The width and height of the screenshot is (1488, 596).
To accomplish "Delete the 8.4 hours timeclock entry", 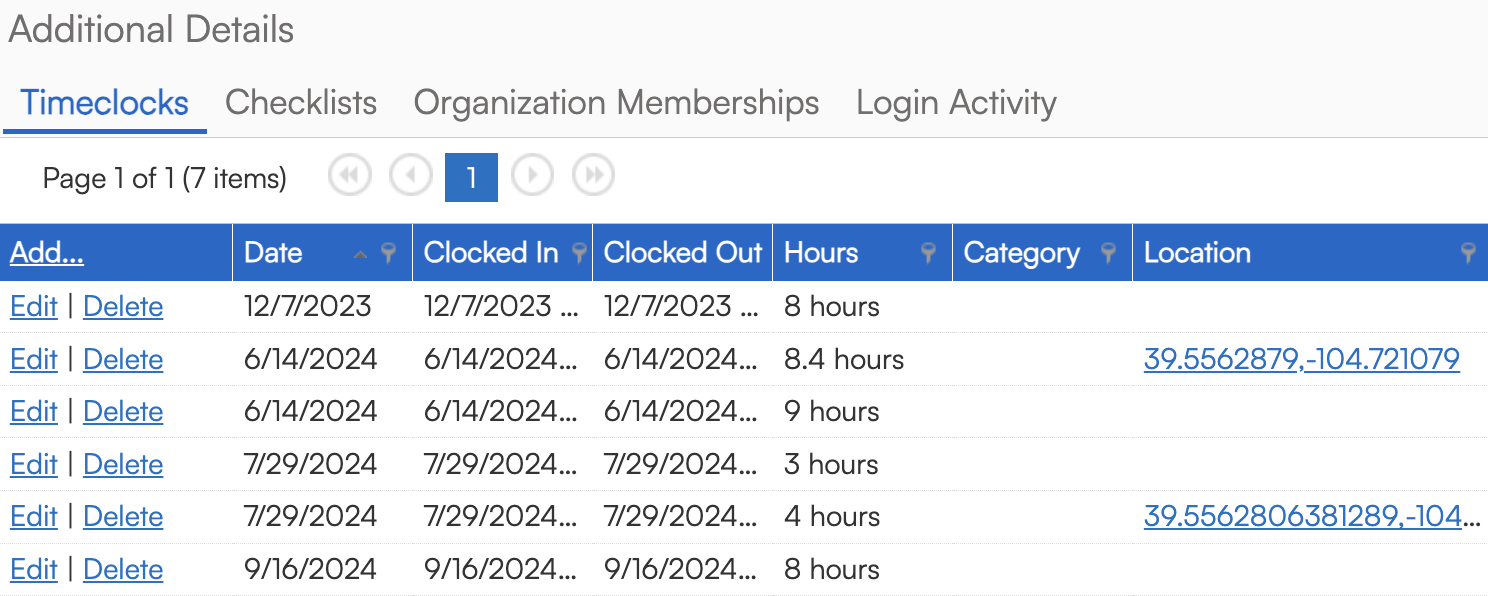I will [x=123, y=360].
